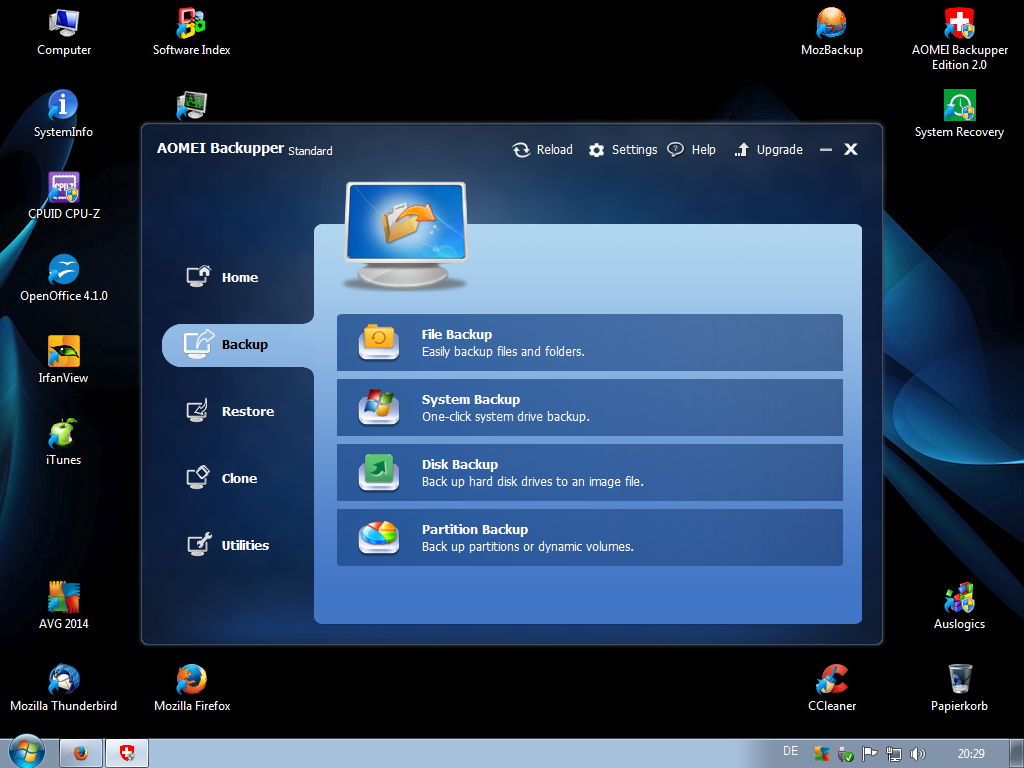Viewport: 1024px width, 768px height.
Task: Click the Upgrade arrow icon
Action: [741, 150]
